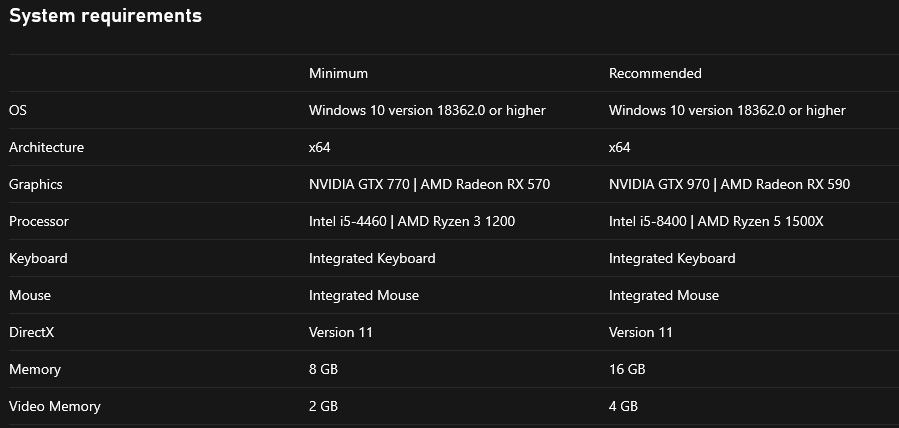Click the 4 GB recommended video memory value
899x428 pixels.
(623, 406)
